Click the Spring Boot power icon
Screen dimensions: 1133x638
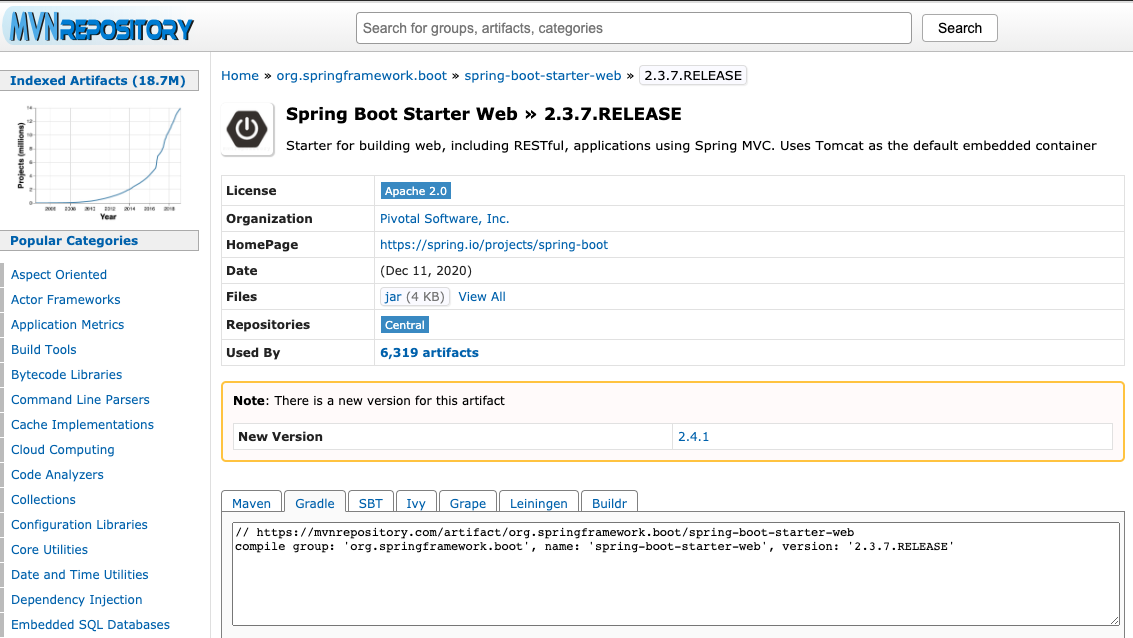pos(247,129)
